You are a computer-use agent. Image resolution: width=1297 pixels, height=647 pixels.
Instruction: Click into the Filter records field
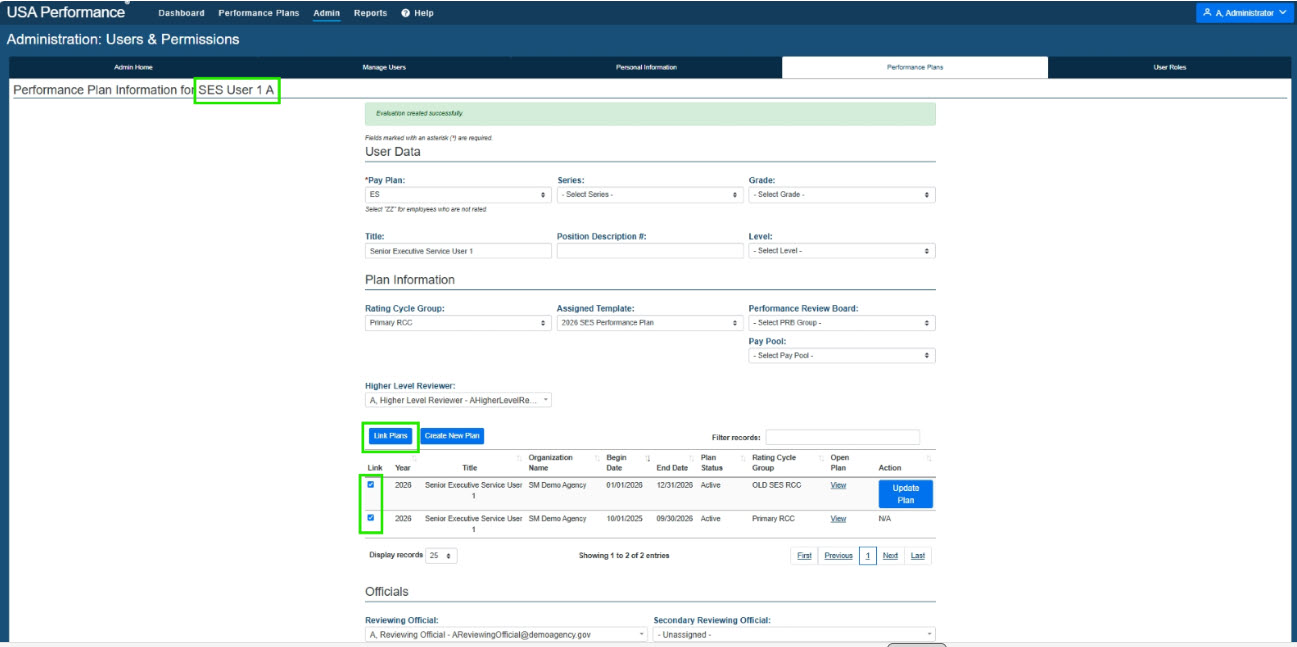(842, 437)
